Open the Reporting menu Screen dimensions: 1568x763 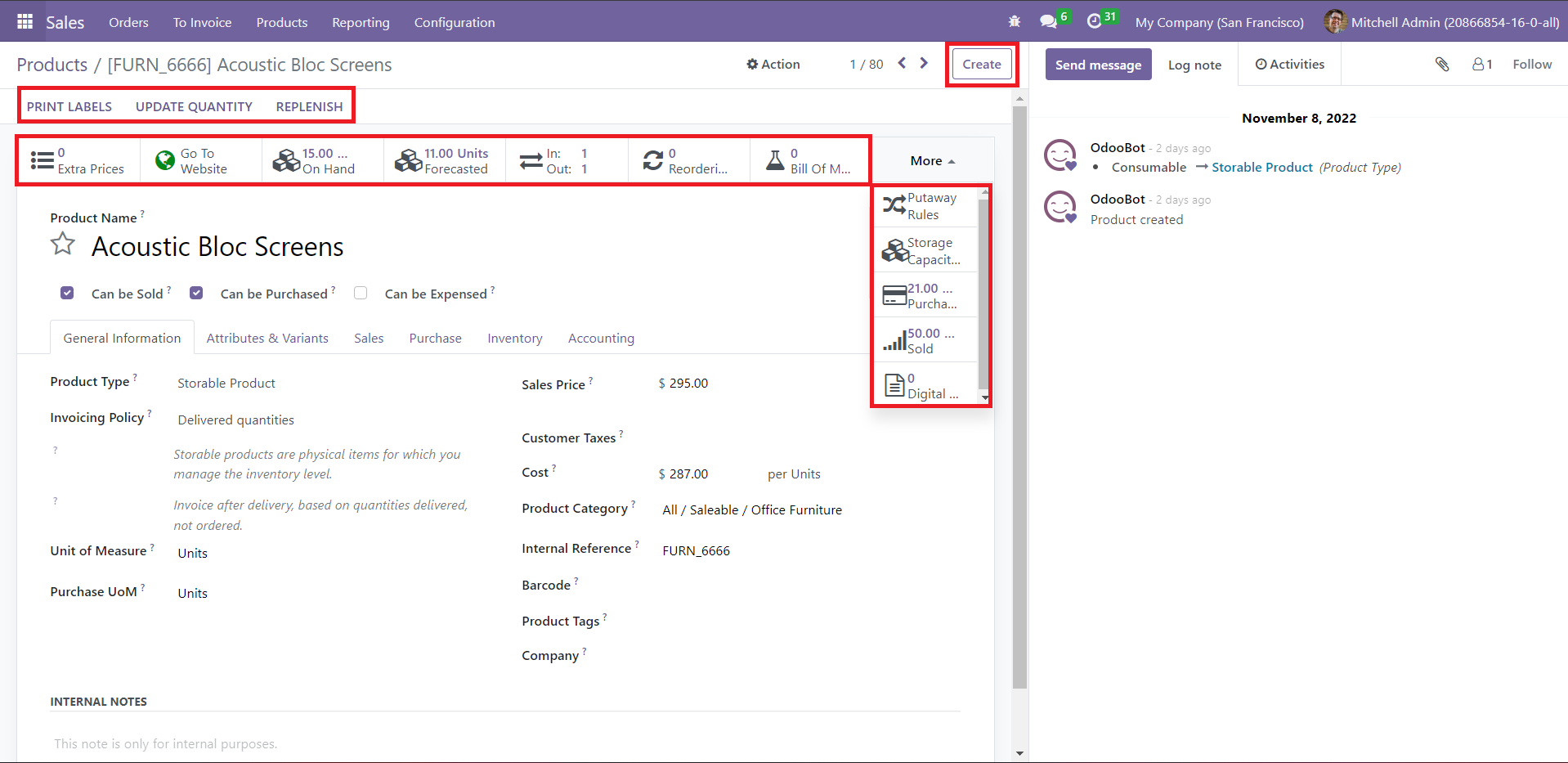coord(361,22)
